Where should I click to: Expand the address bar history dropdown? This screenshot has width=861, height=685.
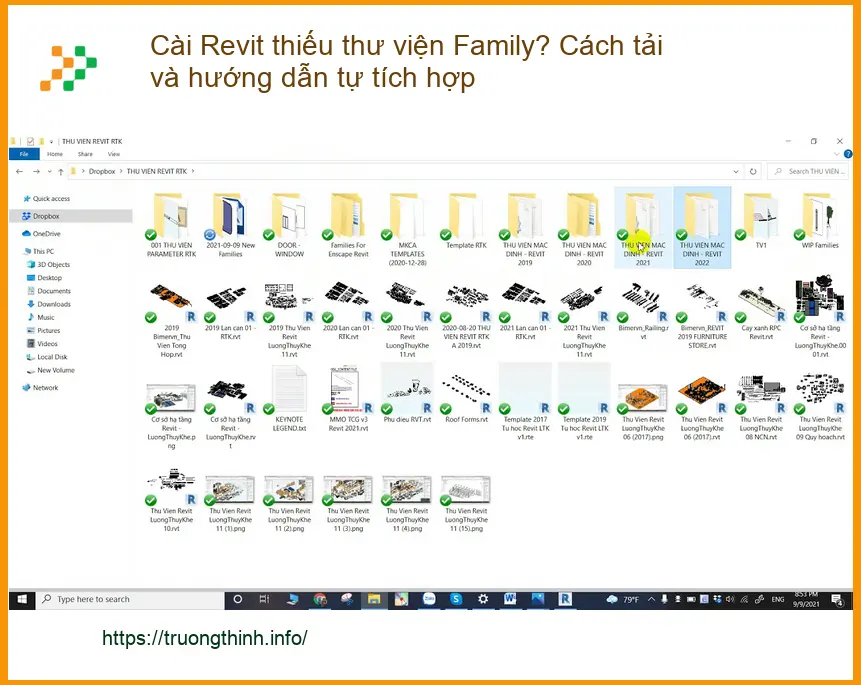click(736, 171)
